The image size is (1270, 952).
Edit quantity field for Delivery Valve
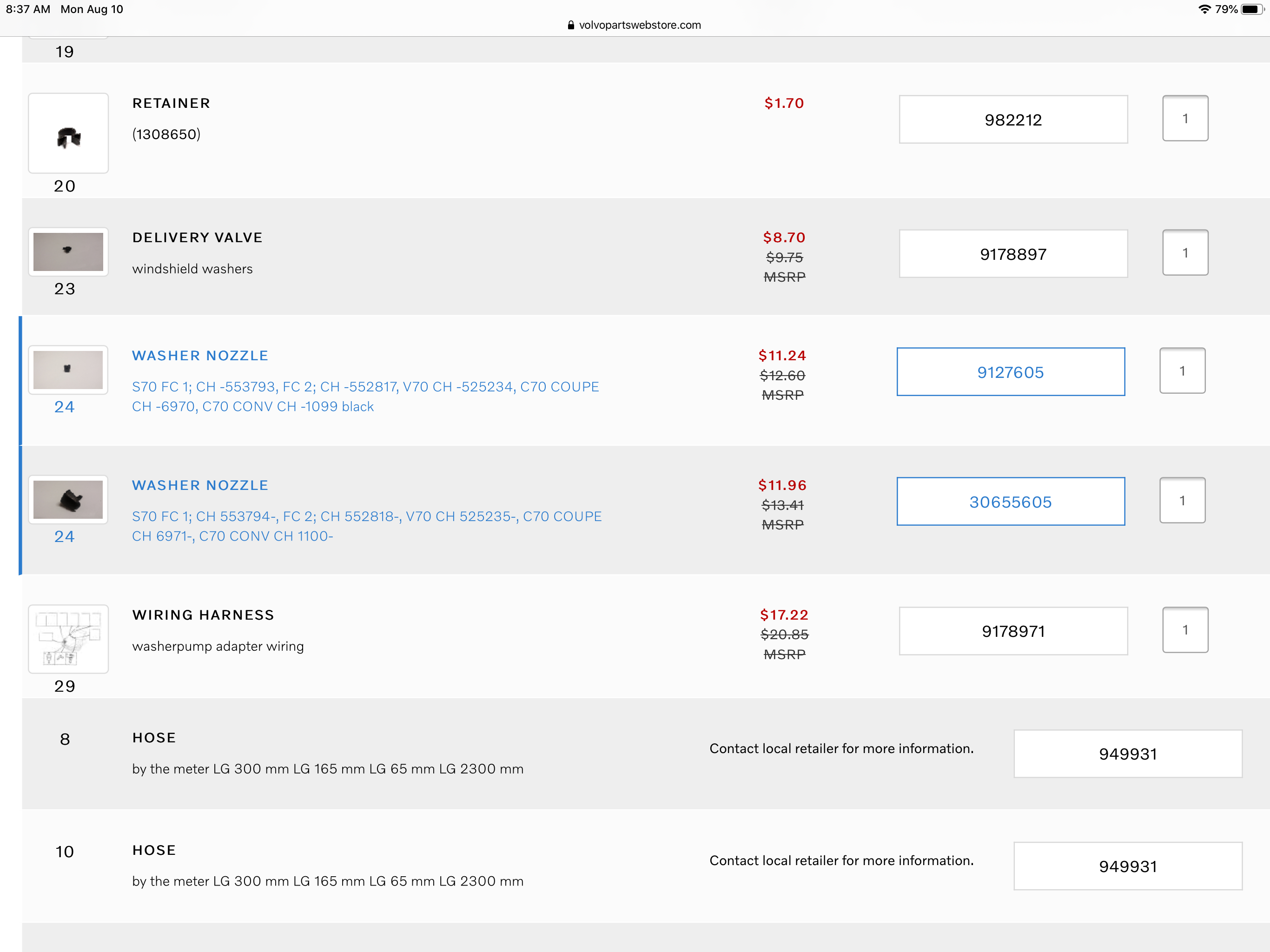(x=1184, y=252)
